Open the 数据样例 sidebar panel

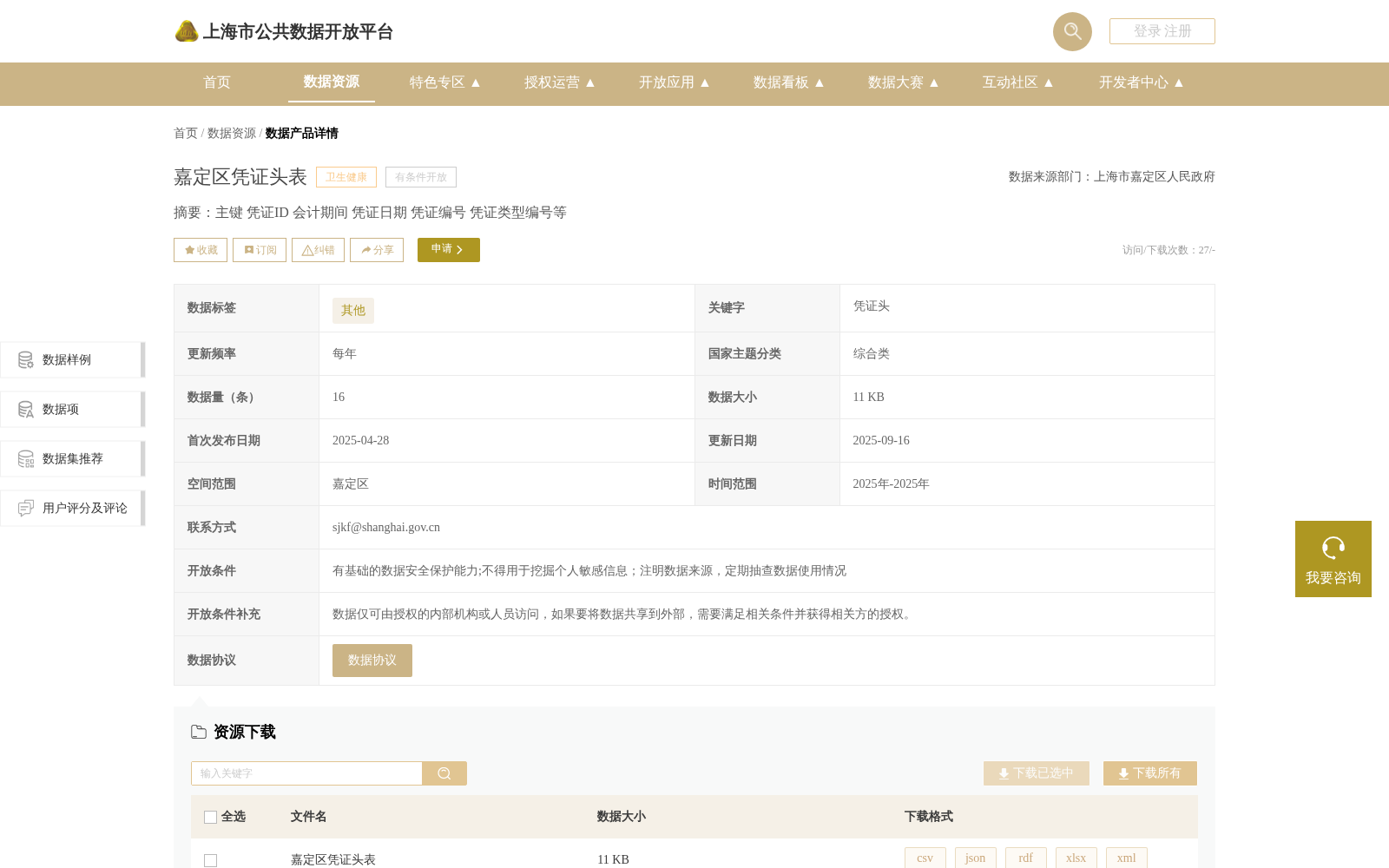coord(73,359)
